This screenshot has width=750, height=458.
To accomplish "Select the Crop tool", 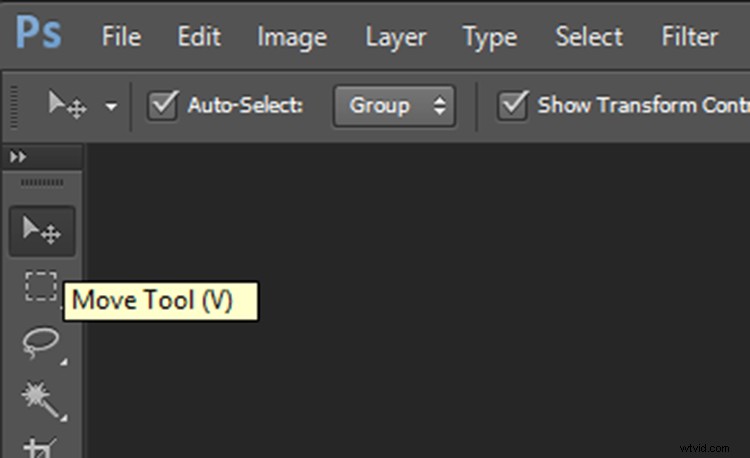I will pyautogui.click(x=41, y=446).
